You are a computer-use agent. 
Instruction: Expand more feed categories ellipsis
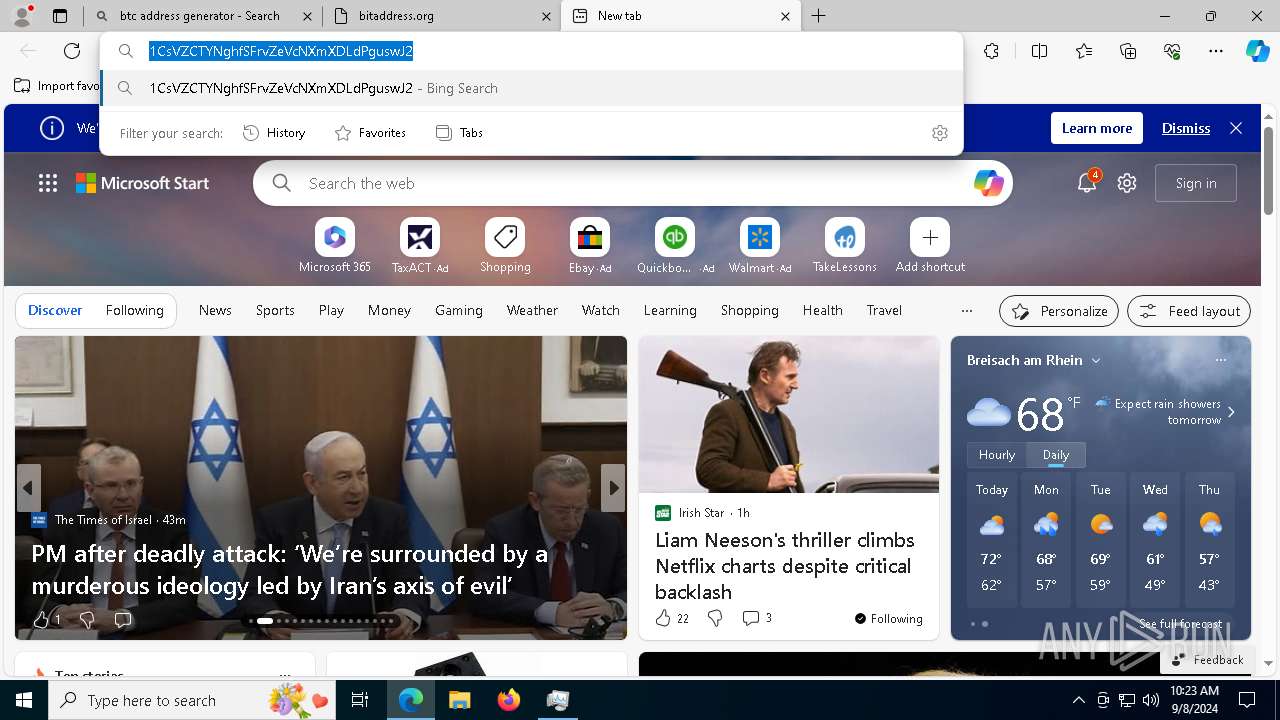[966, 310]
